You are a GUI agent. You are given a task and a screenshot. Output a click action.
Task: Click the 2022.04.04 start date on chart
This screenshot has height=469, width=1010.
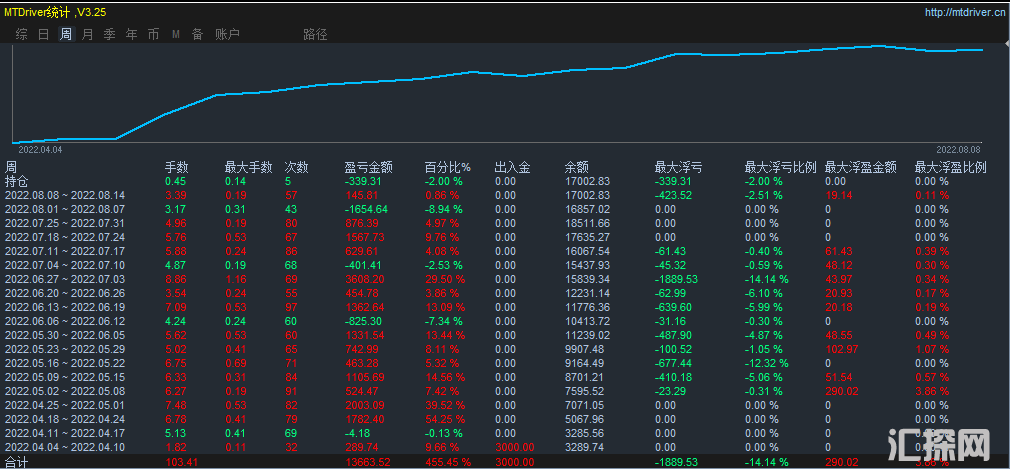(x=40, y=148)
